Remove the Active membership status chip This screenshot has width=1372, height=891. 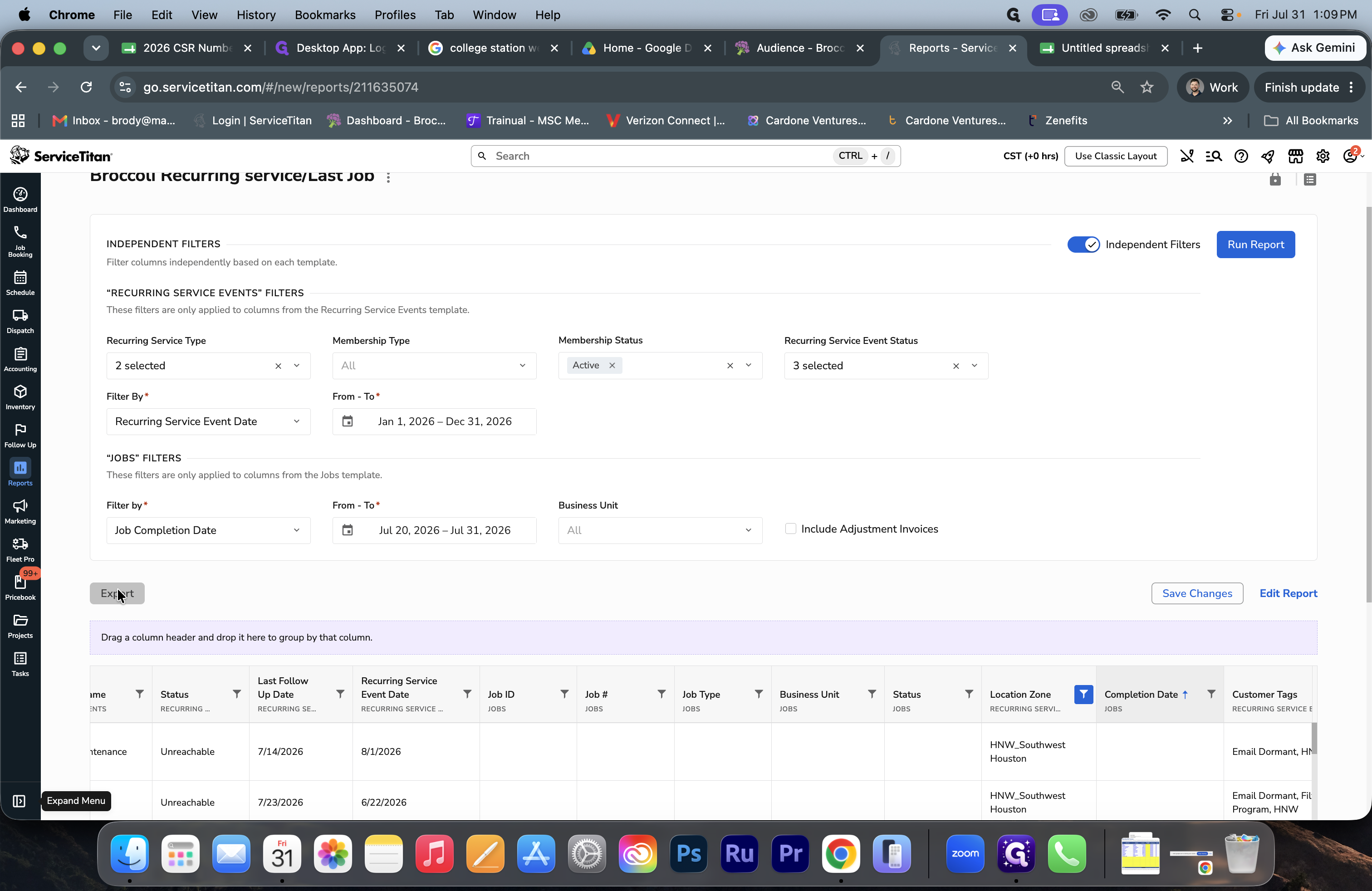(612, 365)
